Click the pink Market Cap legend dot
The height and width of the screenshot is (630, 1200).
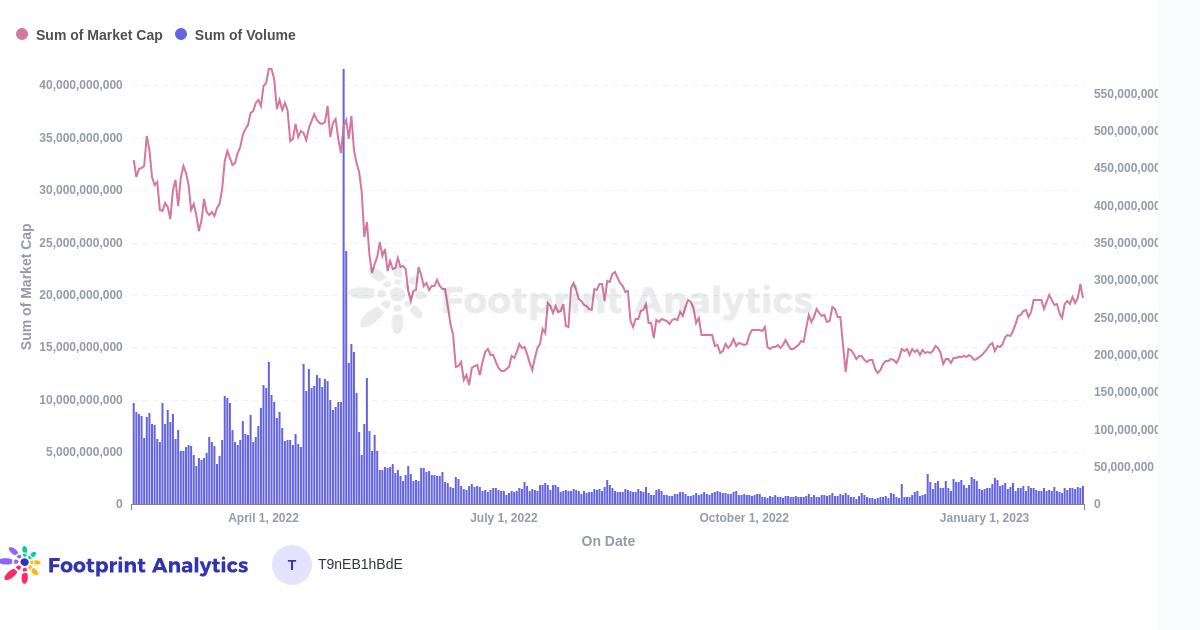click(x=22, y=35)
